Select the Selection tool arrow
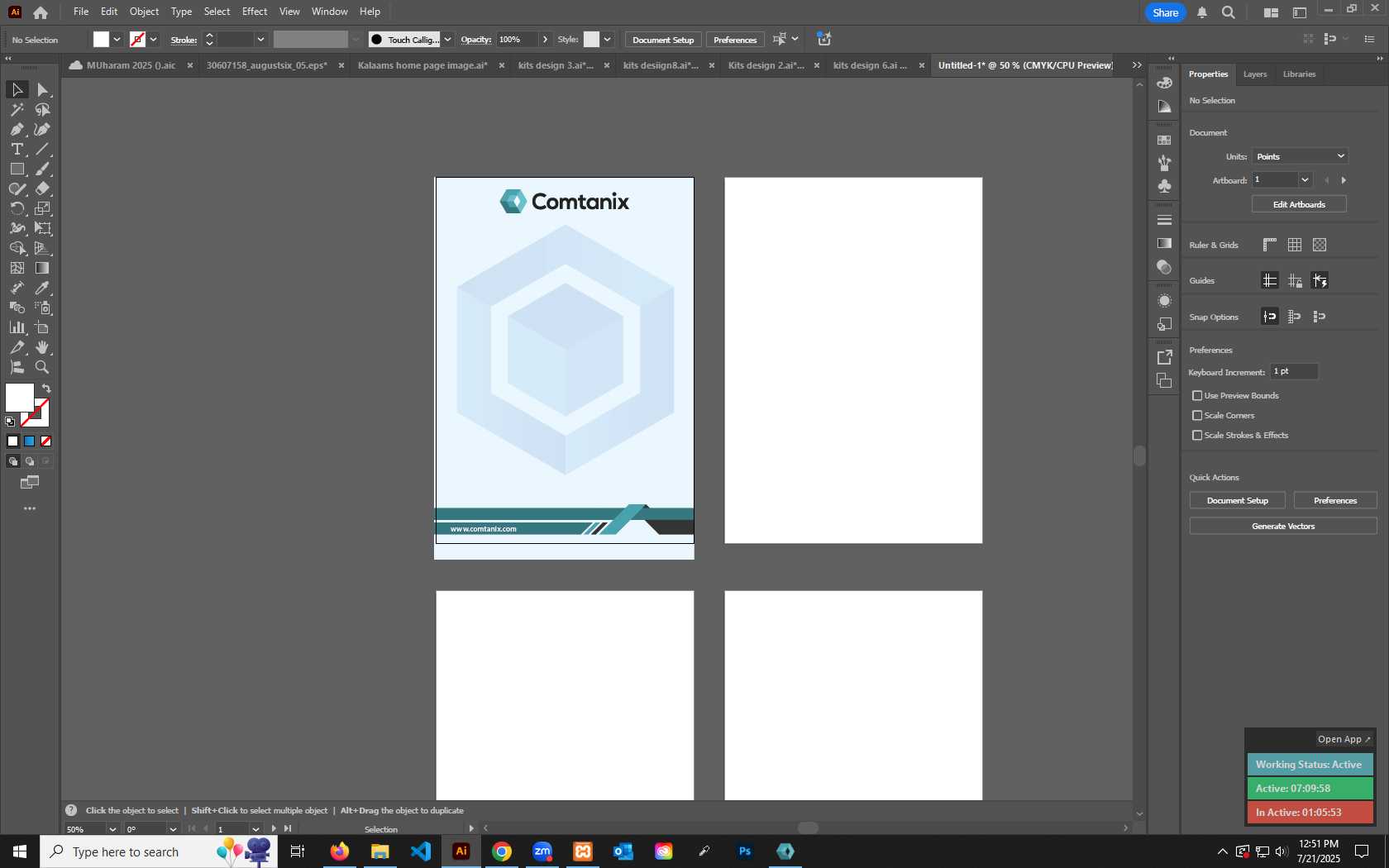The height and width of the screenshot is (868, 1389). (17, 89)
